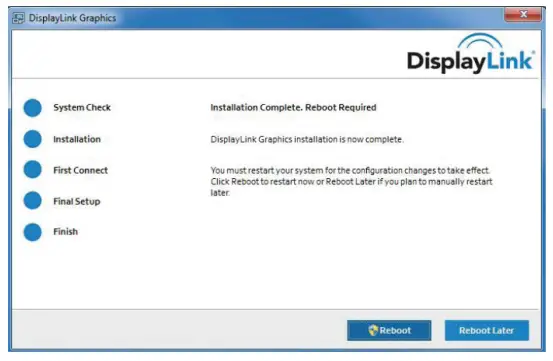Screen dimensions: 553x361
Task: Click the DisplayLink Graphics window title text
Action: [x=72, y=18]
